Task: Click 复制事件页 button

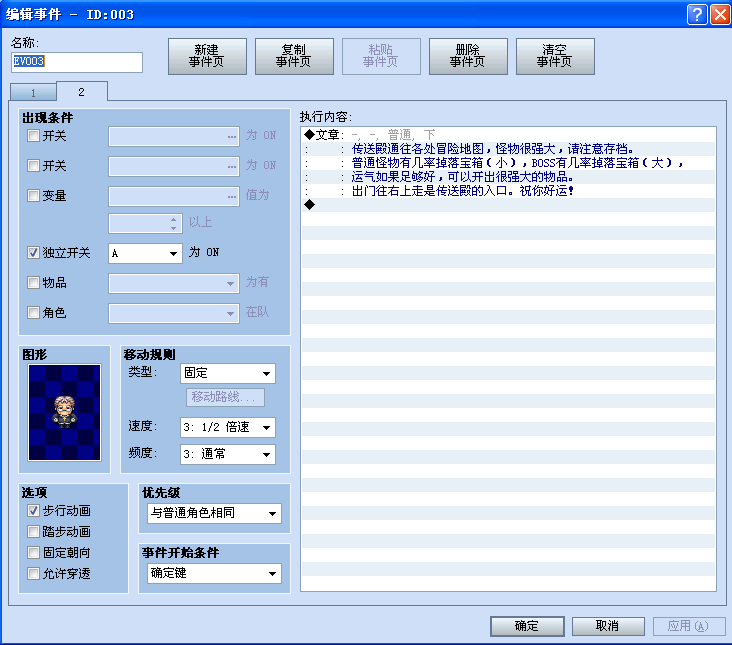Action: 294,56
